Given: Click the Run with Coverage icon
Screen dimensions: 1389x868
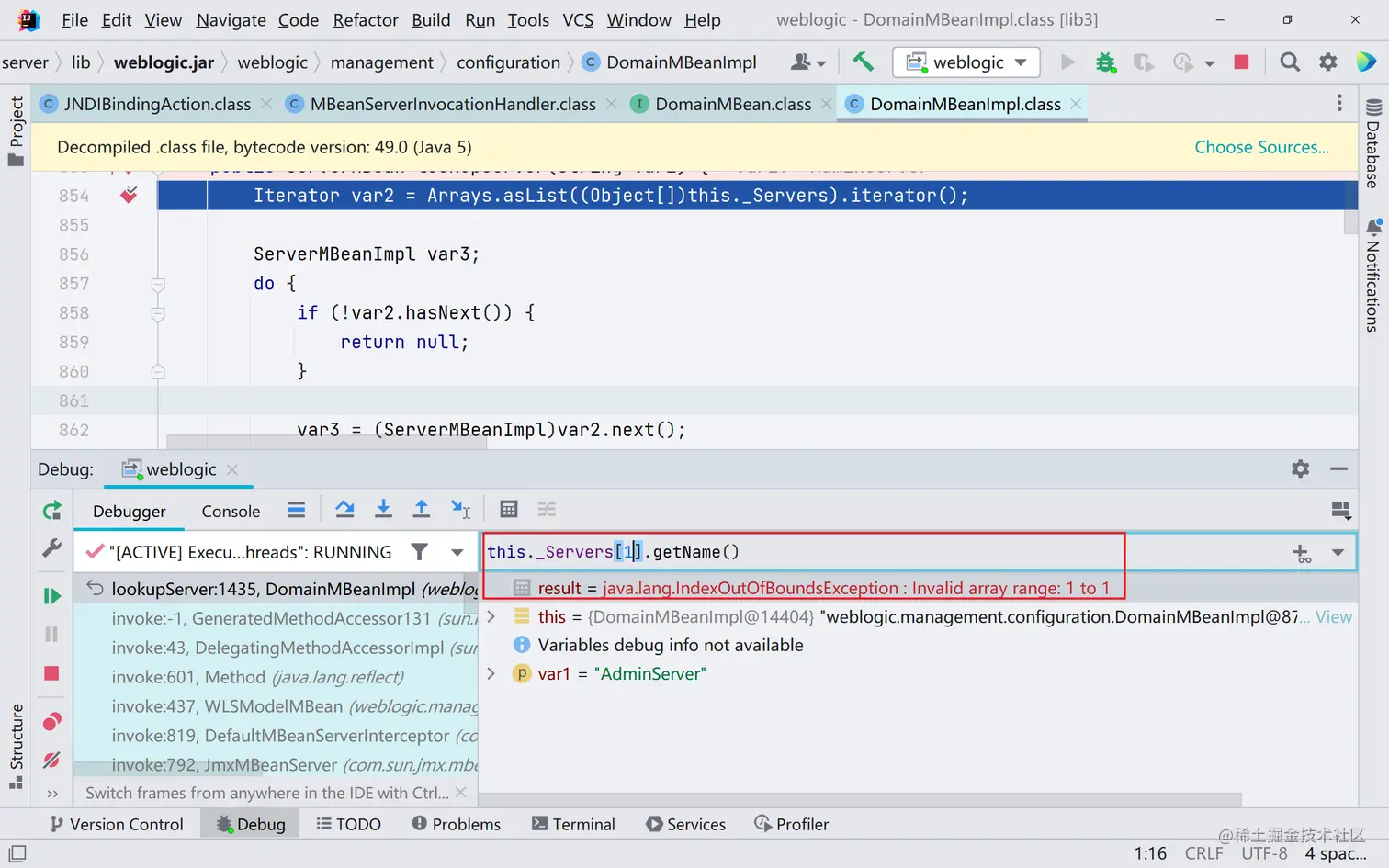Looking at the screenshot, I should [x=1143, y=62].
